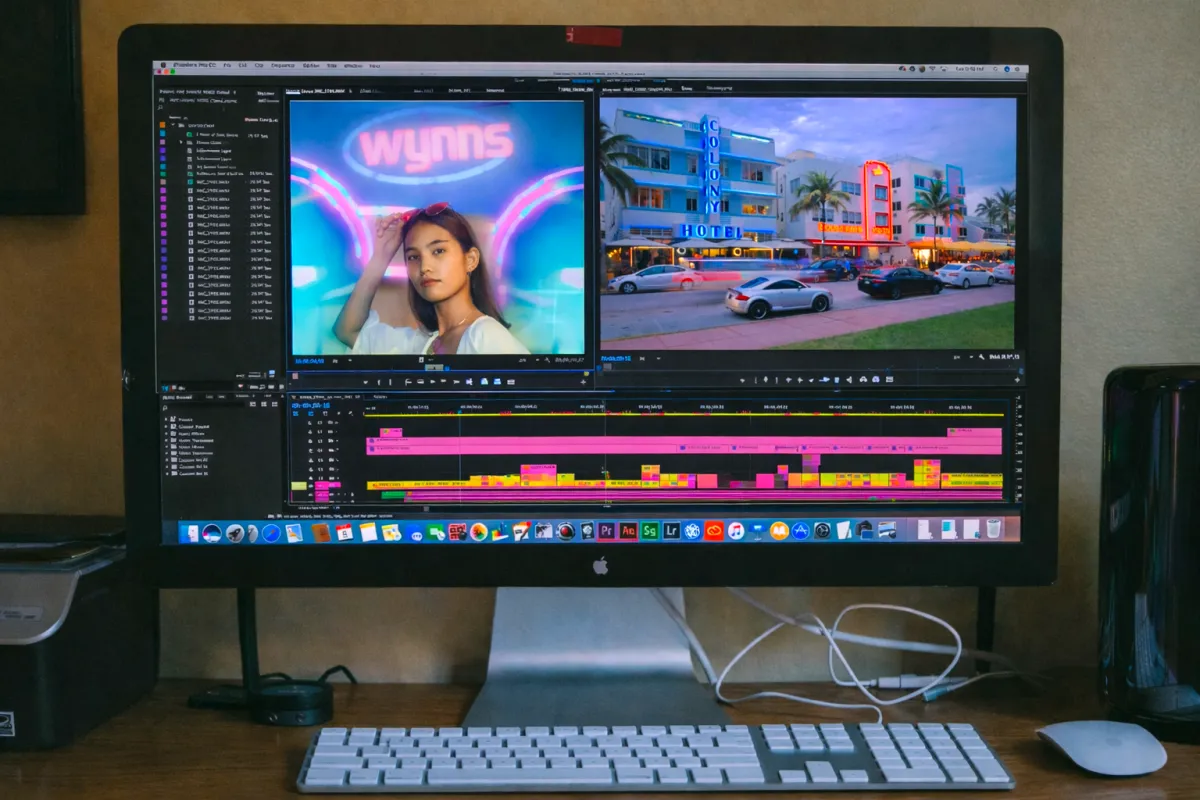Expand the Presets folder in Effects panel

(x=166, y=419)
